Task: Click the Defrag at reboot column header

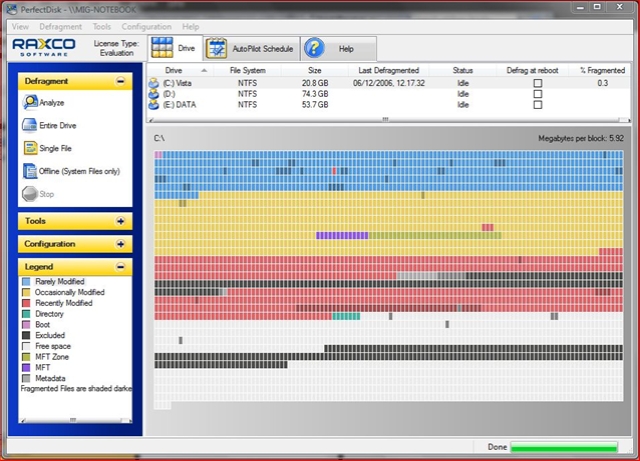Action: (532, 70)
